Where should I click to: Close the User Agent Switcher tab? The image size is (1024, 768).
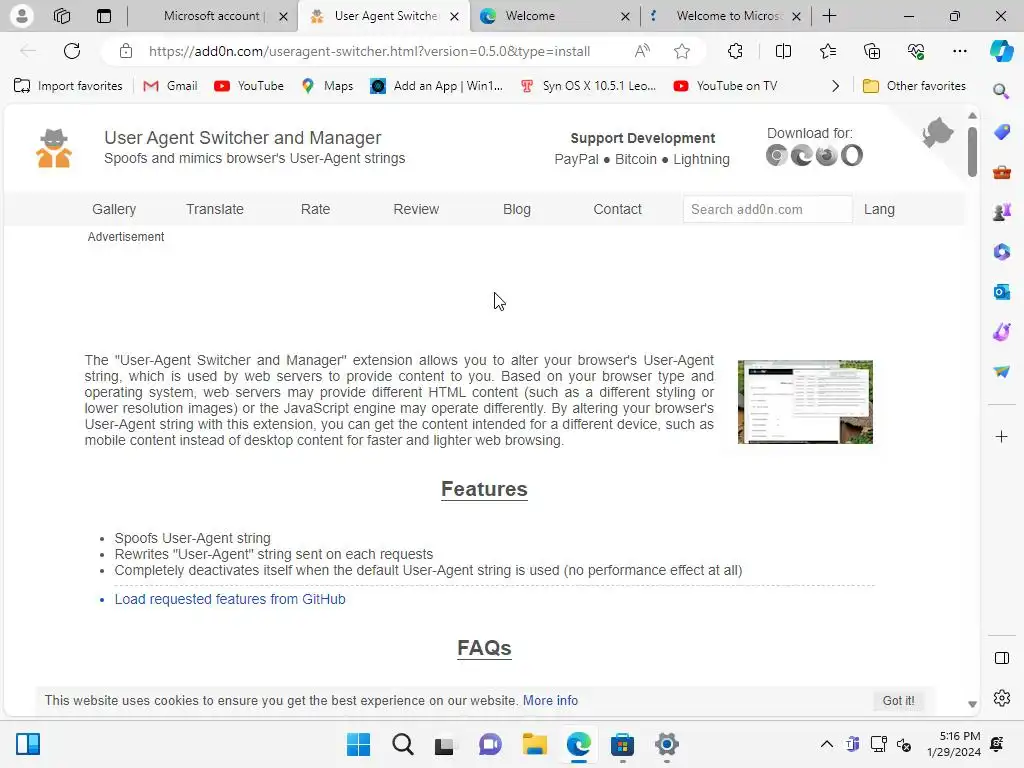click(454, 16)
